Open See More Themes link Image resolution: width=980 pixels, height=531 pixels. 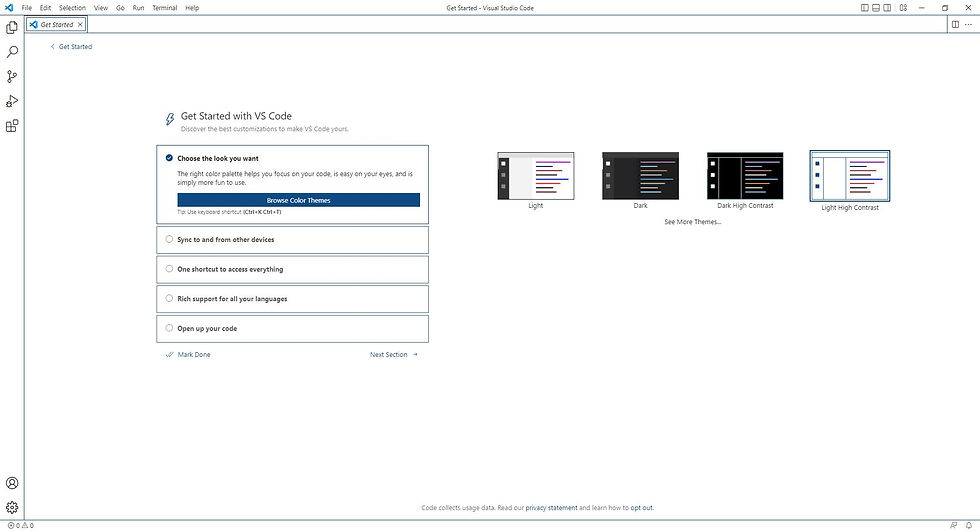(692, 222)
